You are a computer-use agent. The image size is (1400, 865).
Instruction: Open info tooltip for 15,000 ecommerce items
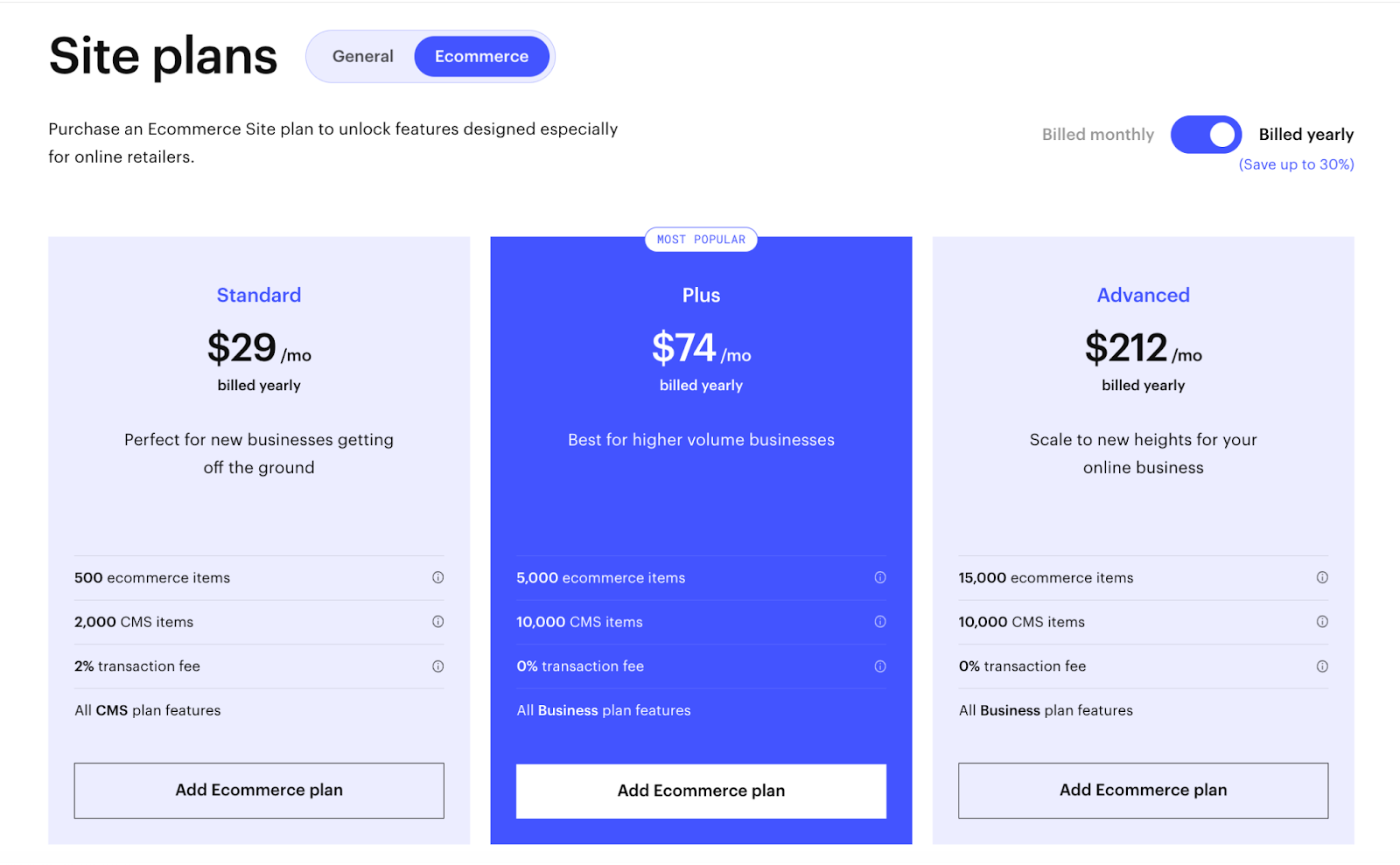1322,577
